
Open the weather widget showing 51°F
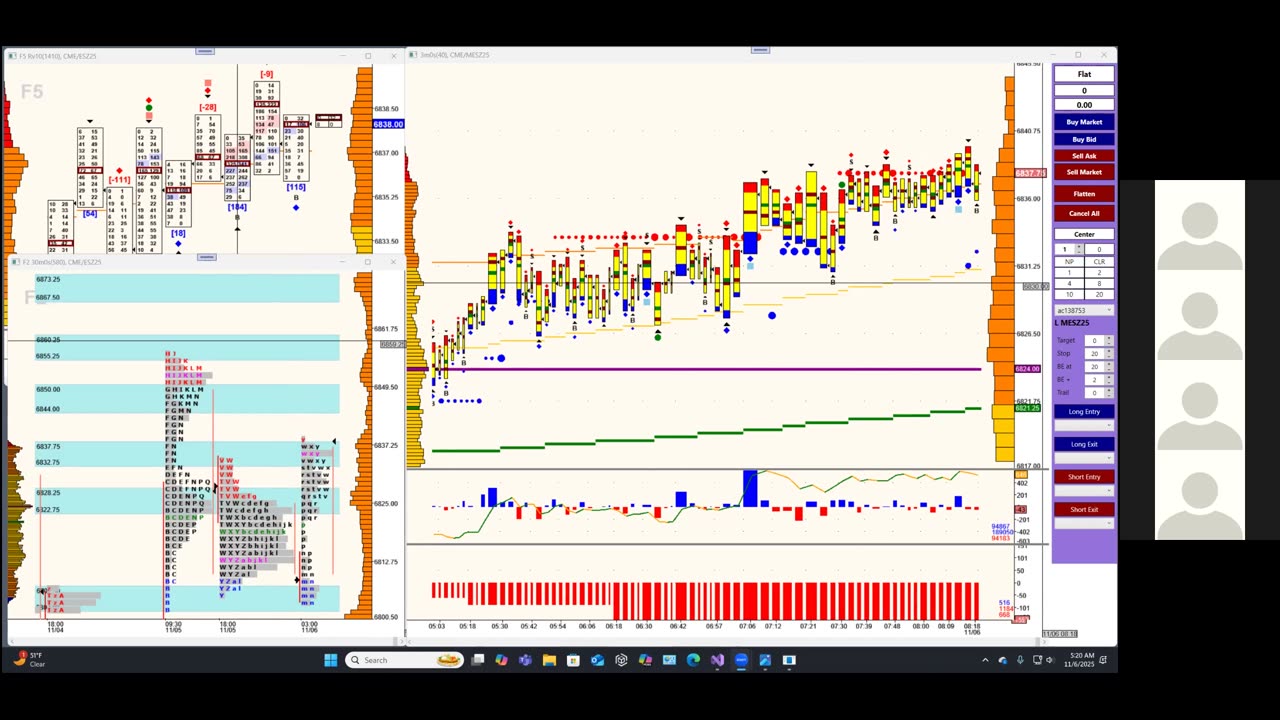30,660
